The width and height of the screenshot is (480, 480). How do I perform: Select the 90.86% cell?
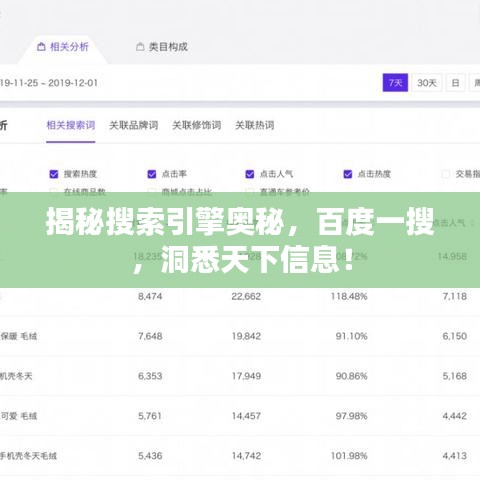(x=351, y=376)
